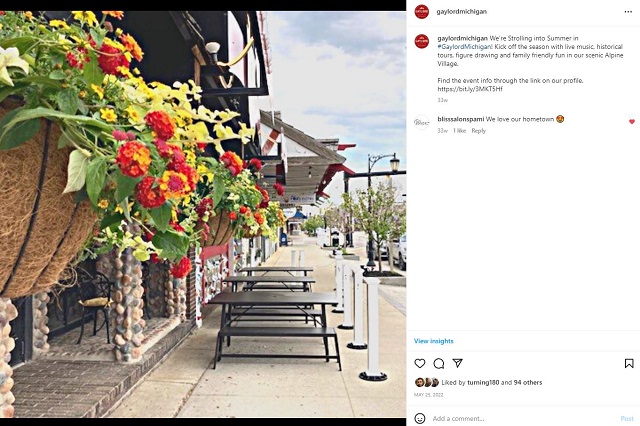This screenshot has height=426, width=640.
Task: Focus the 'Add a comment...' field
Action: click(x=522, y=418)
